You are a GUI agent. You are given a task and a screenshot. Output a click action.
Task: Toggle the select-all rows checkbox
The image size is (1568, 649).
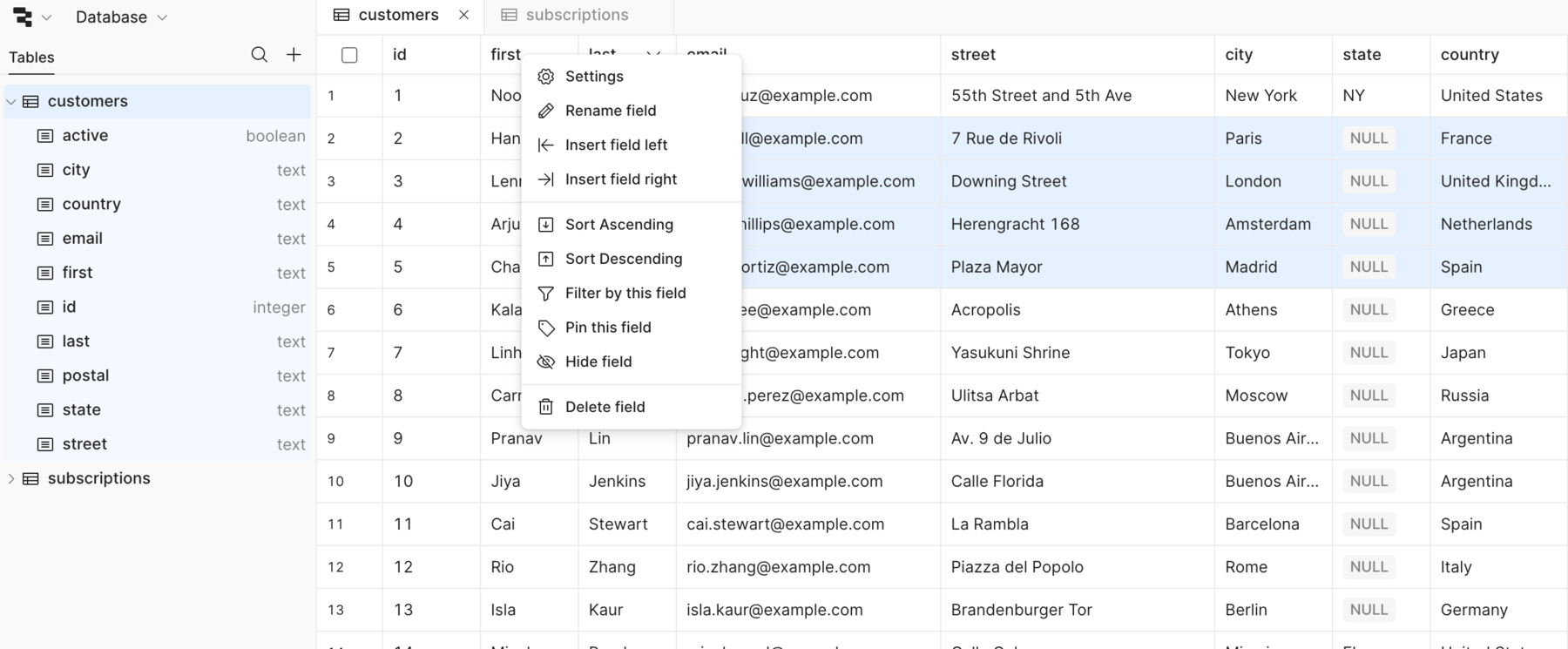pyautogui.click(x=349, y=55)
